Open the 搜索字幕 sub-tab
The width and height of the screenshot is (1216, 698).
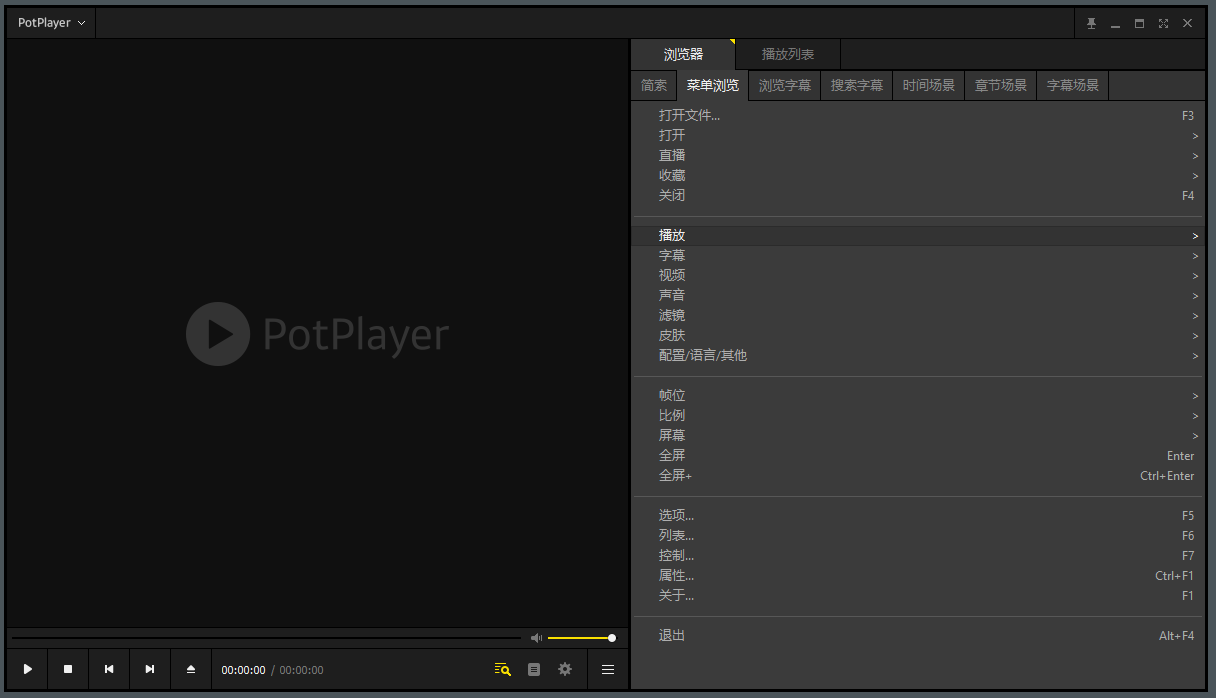857,85
